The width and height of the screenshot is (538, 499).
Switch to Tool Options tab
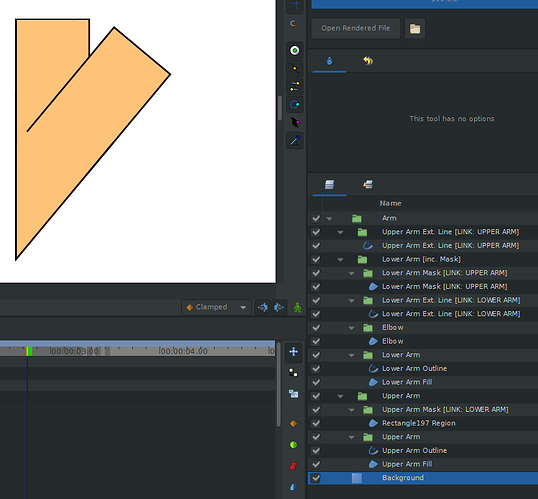pos(329,61)
